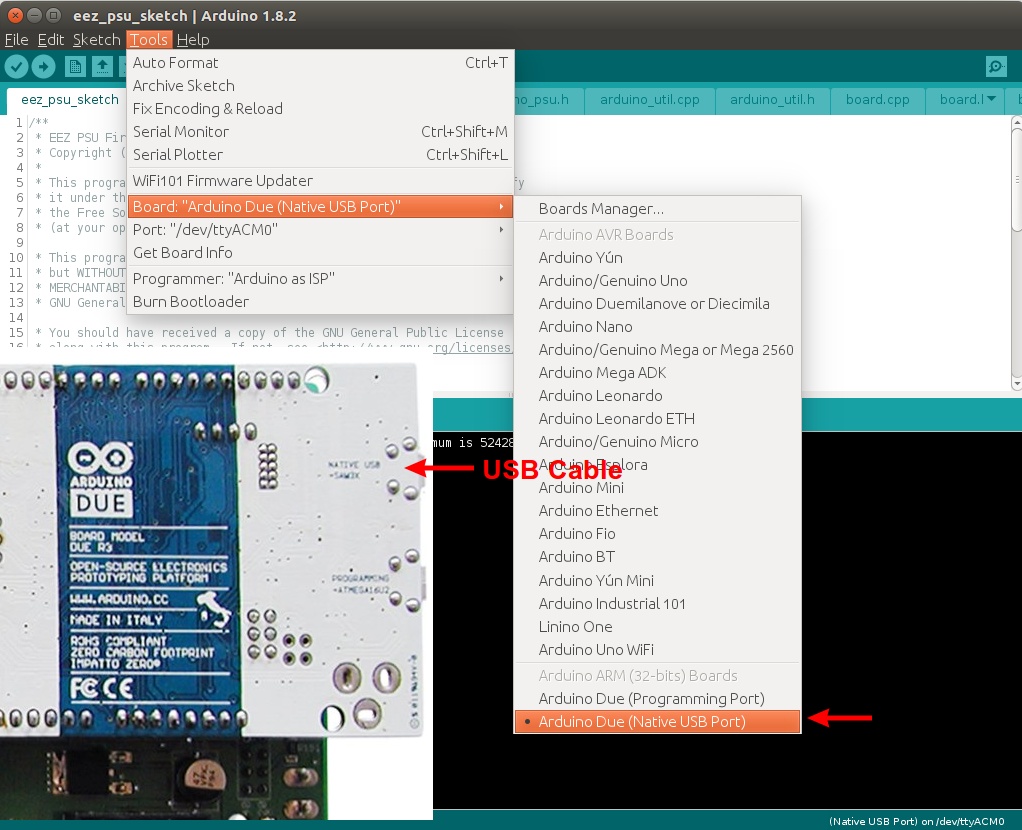The height and width of the screenshot is (830, 1022).
Task: Open the tab list dropdown arrow
Action: click(991, 99)
